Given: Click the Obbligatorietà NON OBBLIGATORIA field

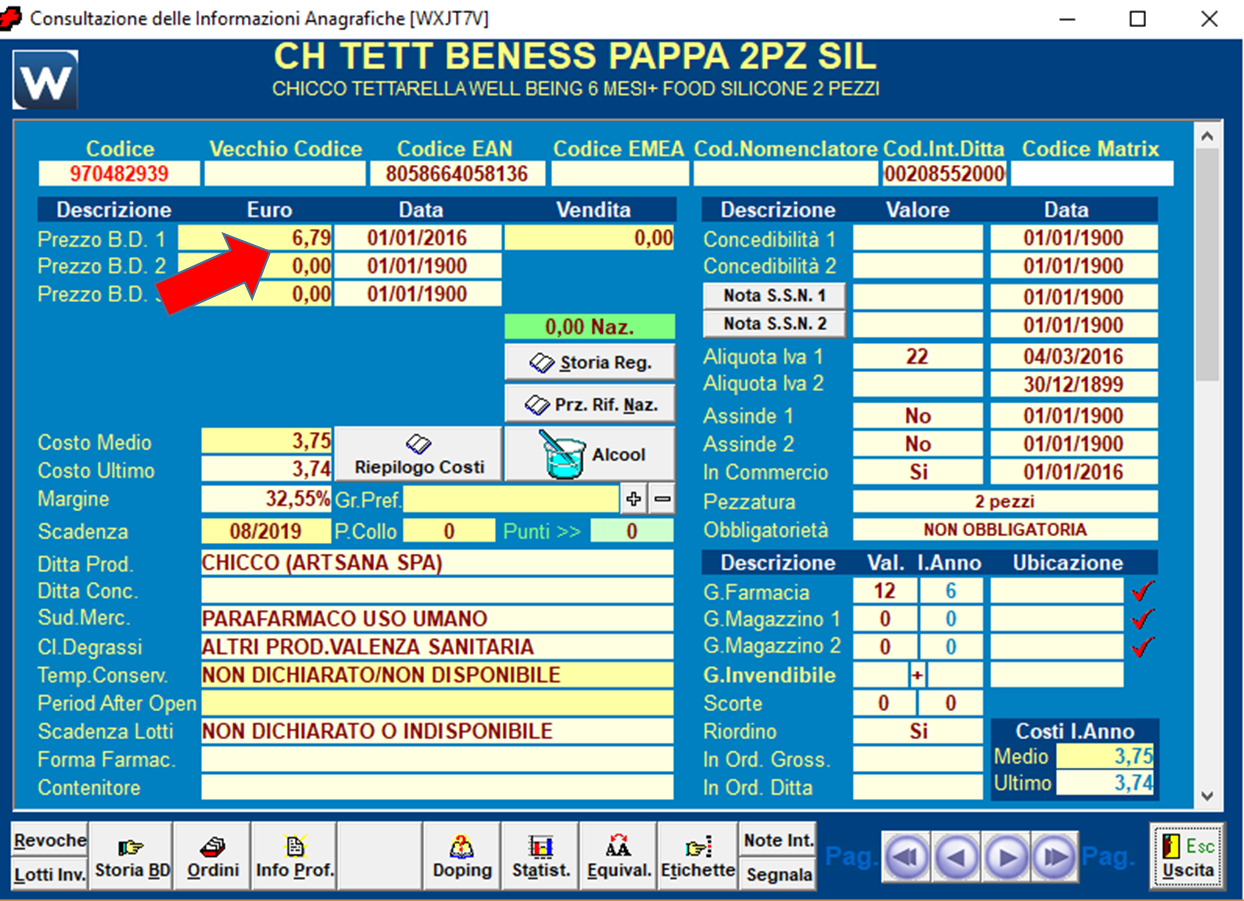Looking at the screenshot, I should 1005,529.
